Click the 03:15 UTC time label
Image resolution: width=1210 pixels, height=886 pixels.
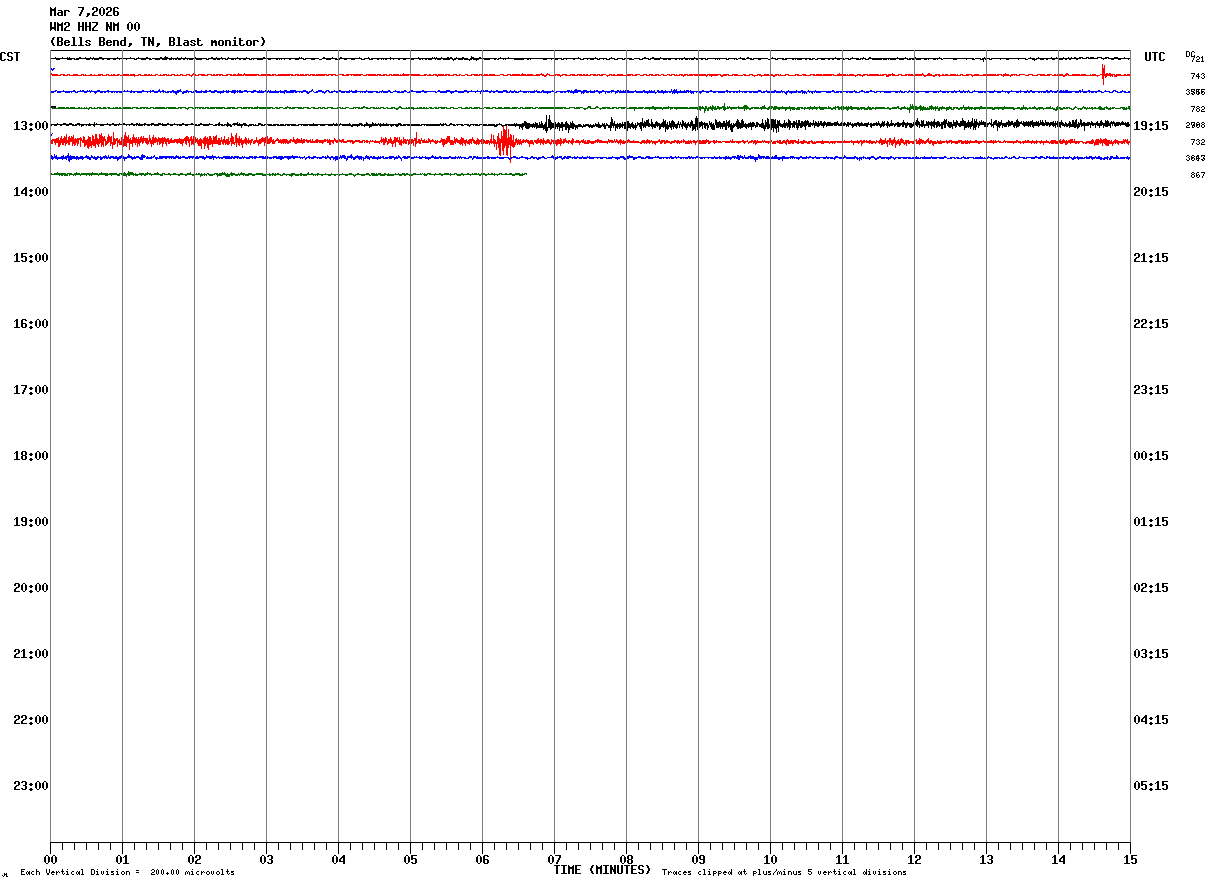[1151, 654]
